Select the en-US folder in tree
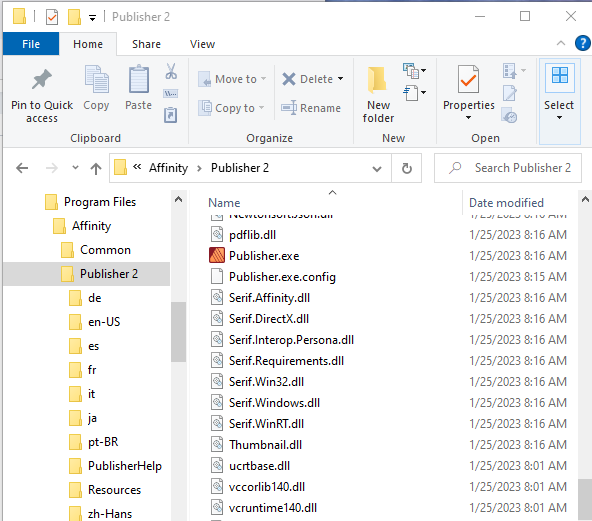Image resolution: width=592 pixels, height=521 pixels. [95, 322]
